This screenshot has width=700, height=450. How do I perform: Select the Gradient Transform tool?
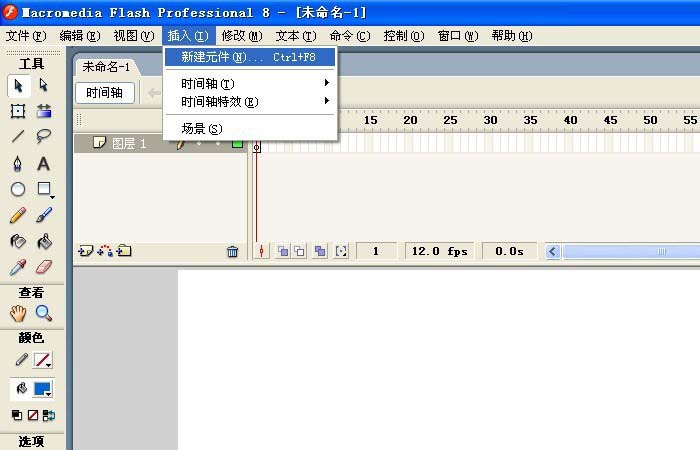point(44,110)
